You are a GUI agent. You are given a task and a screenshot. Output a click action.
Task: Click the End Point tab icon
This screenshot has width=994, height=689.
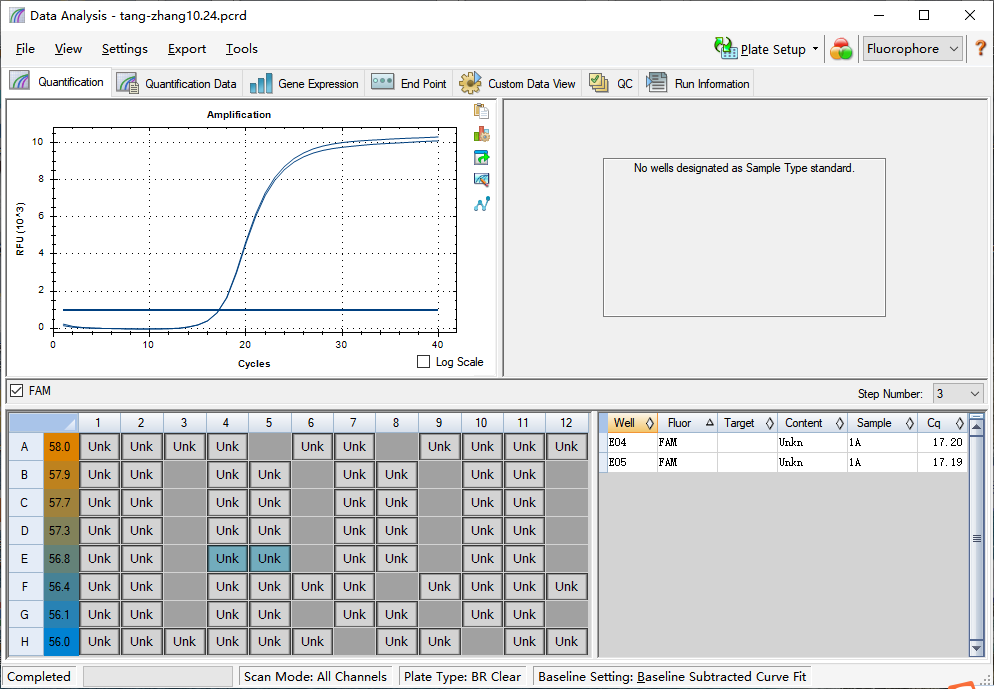point(382,82)
